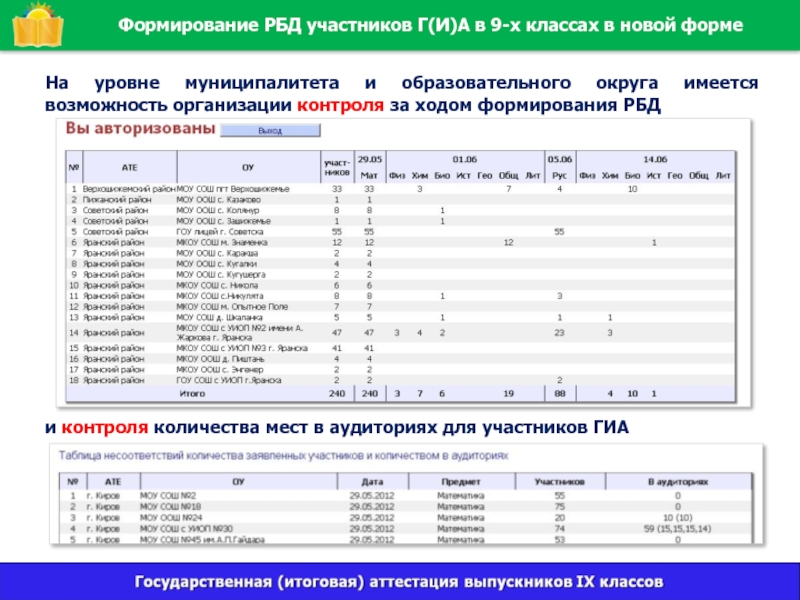800x600 pixels.
Task: Click the 'Предмет' column header
Action: [x=461, y=482]
